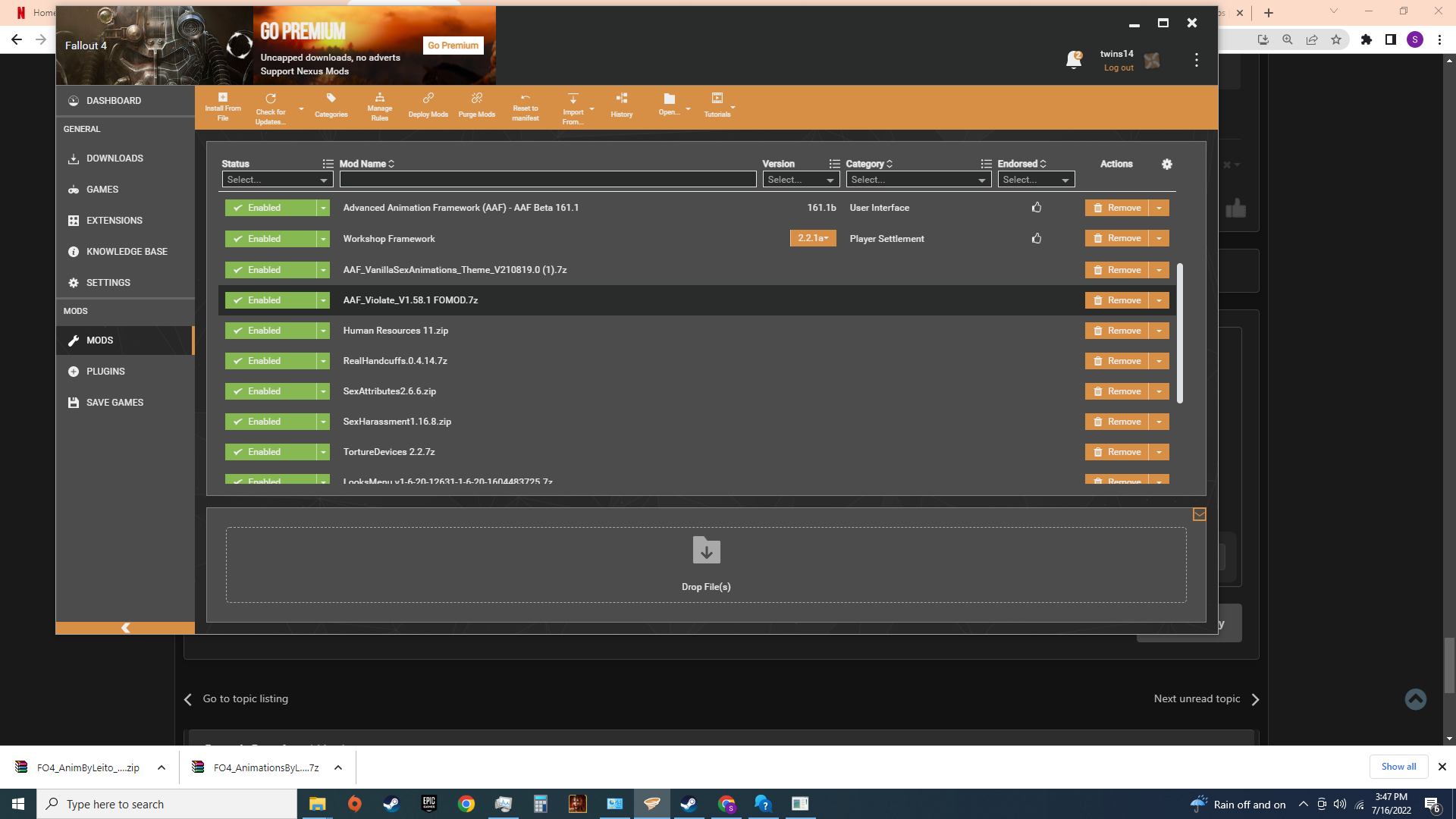Toggle Enabled for TortureDevices 2.2.7z
Viewport: 1456px width, 819px height.
click(271, 452)
